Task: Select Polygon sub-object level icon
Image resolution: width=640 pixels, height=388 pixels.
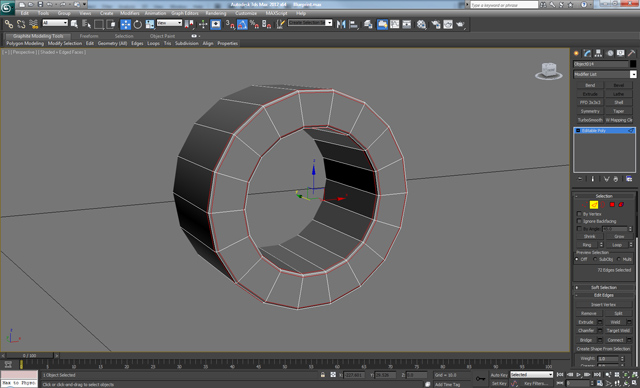Action: pos(612,204)
